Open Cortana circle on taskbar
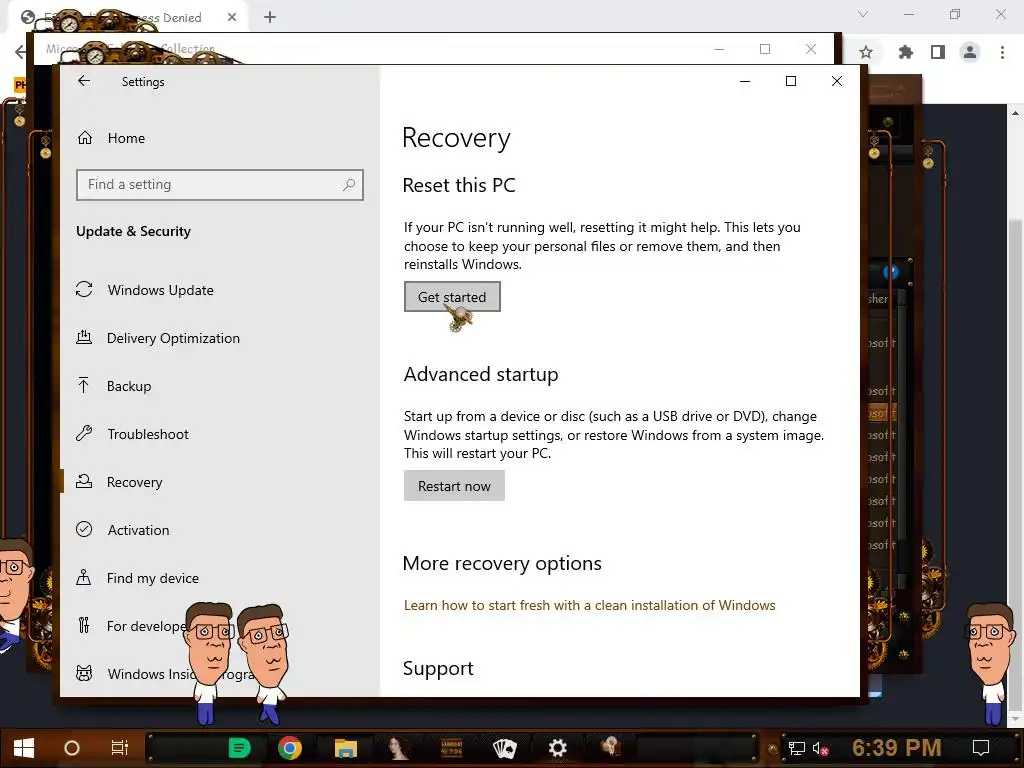Image resolution: width=1024 pixels, height=768 pixels. coord(72,748)
